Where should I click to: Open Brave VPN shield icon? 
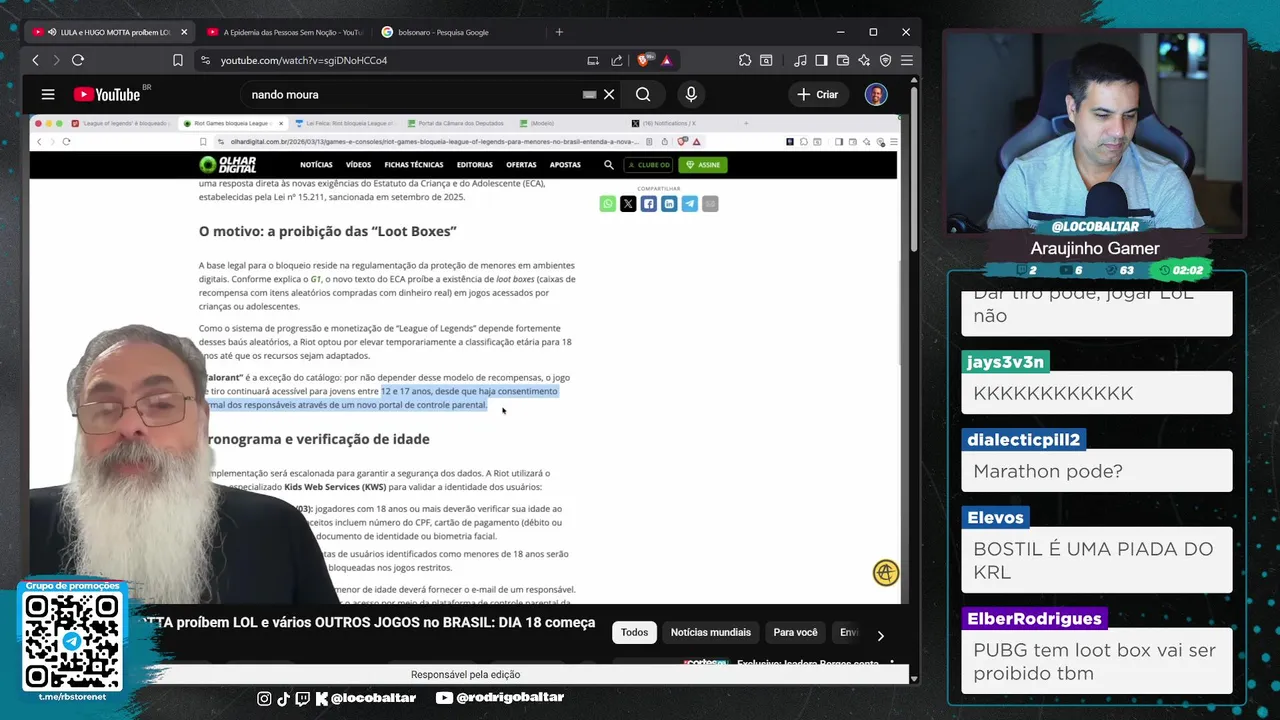pos(885,60)
